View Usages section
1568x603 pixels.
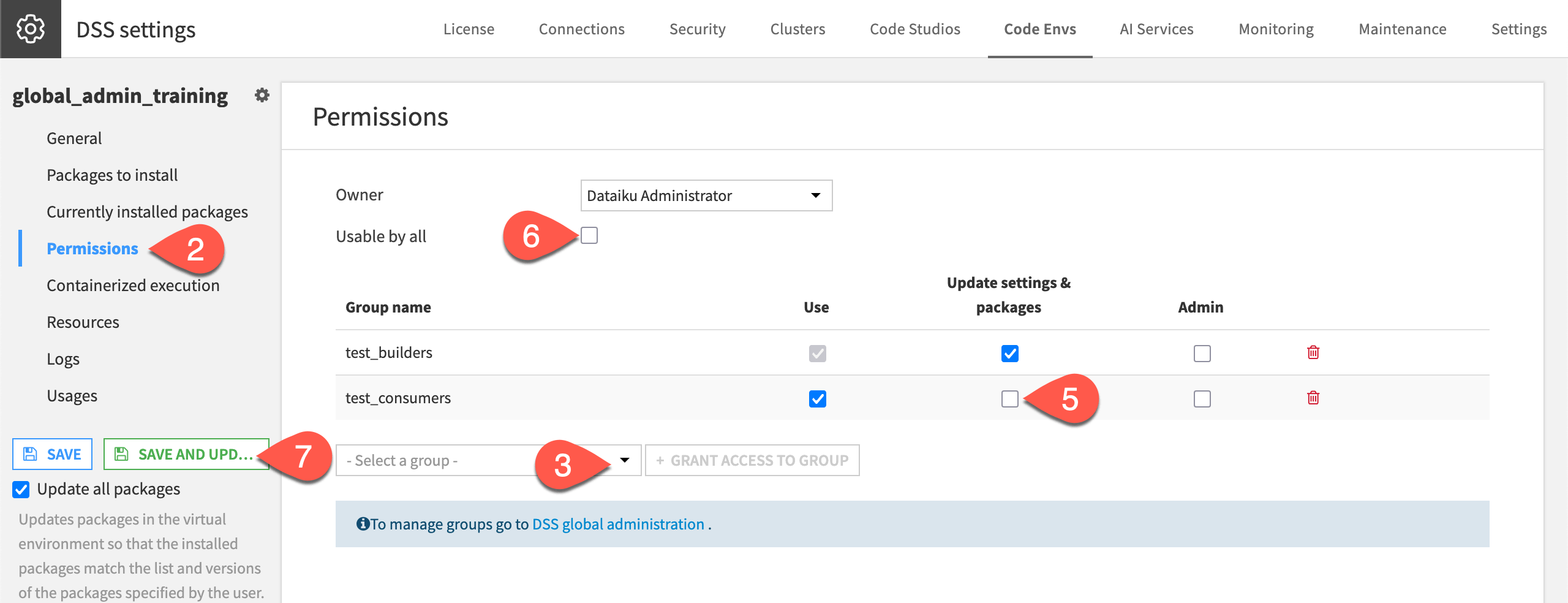pyautogui.click(x=72, y=396)
